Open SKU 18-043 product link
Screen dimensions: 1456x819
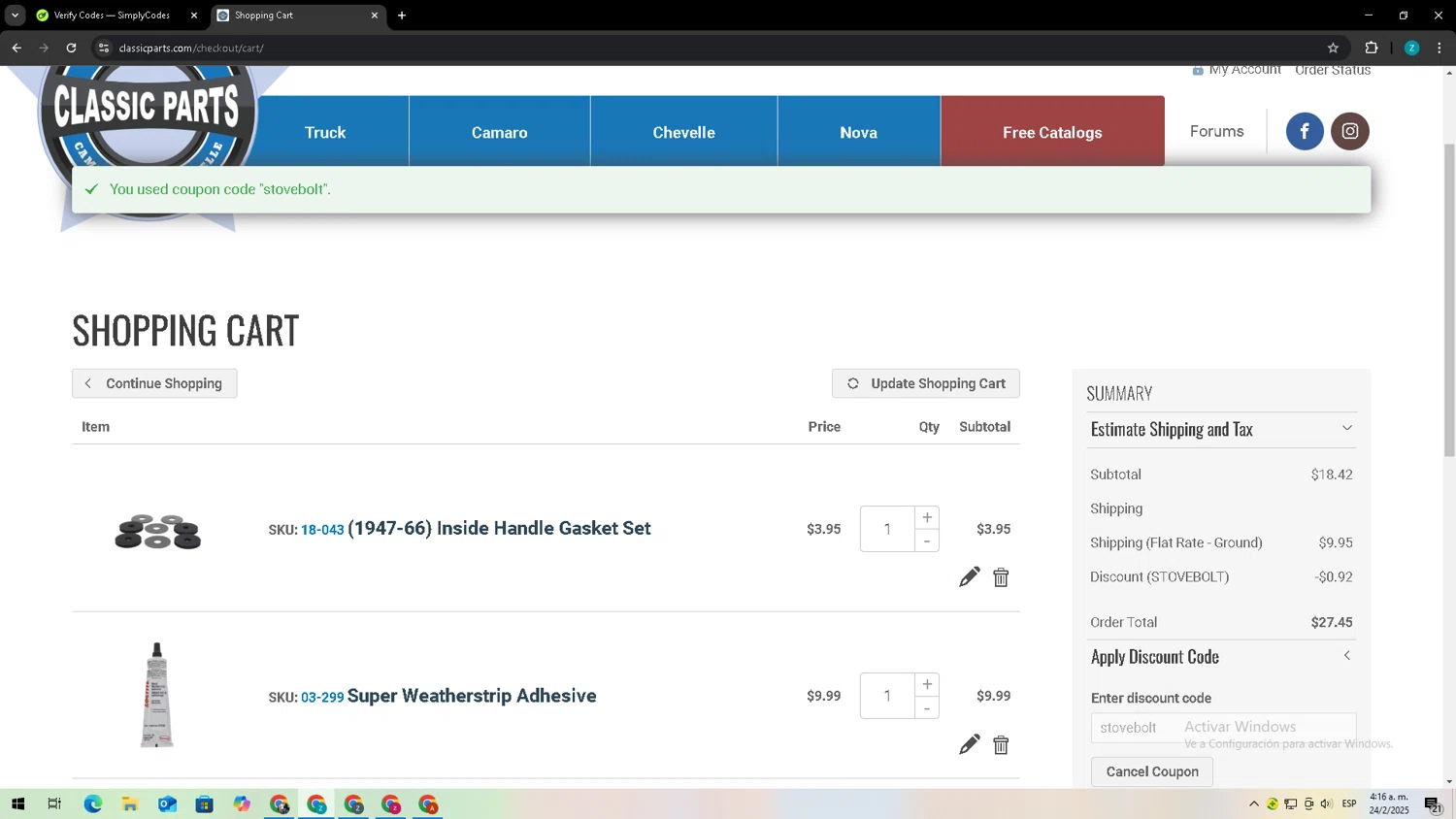322,530
